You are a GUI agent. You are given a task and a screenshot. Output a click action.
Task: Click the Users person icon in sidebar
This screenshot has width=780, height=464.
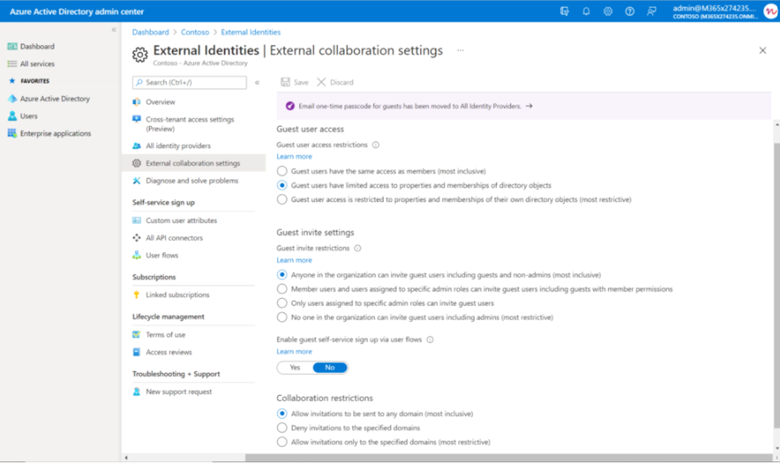click(12, 116)
